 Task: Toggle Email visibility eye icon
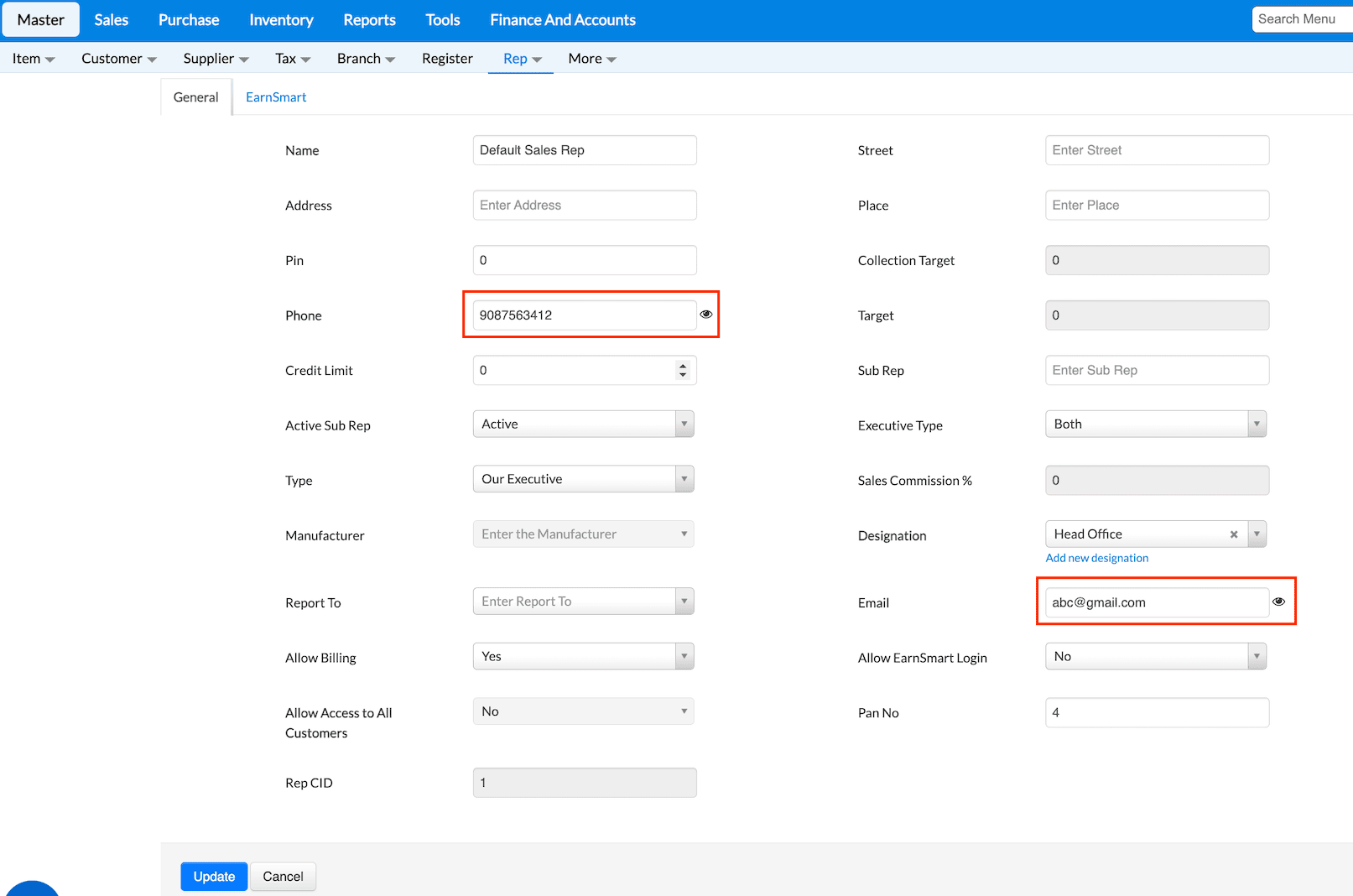(1278, 602)
